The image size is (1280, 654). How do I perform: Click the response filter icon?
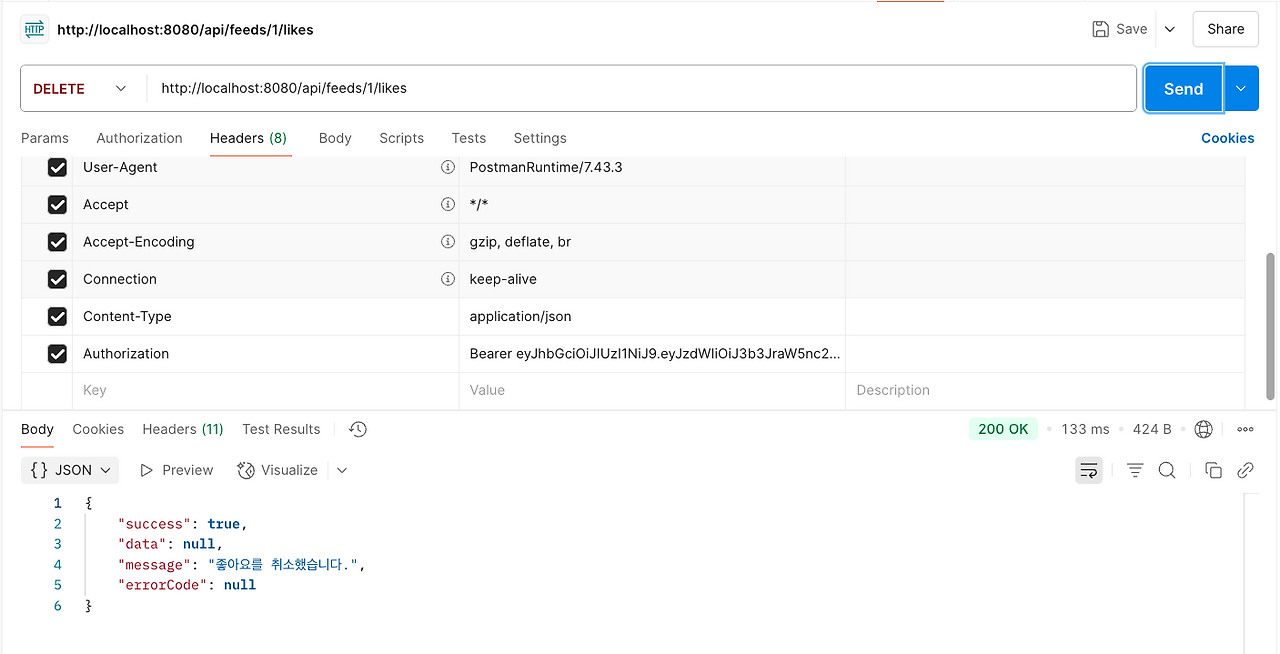coord(1135,470)
